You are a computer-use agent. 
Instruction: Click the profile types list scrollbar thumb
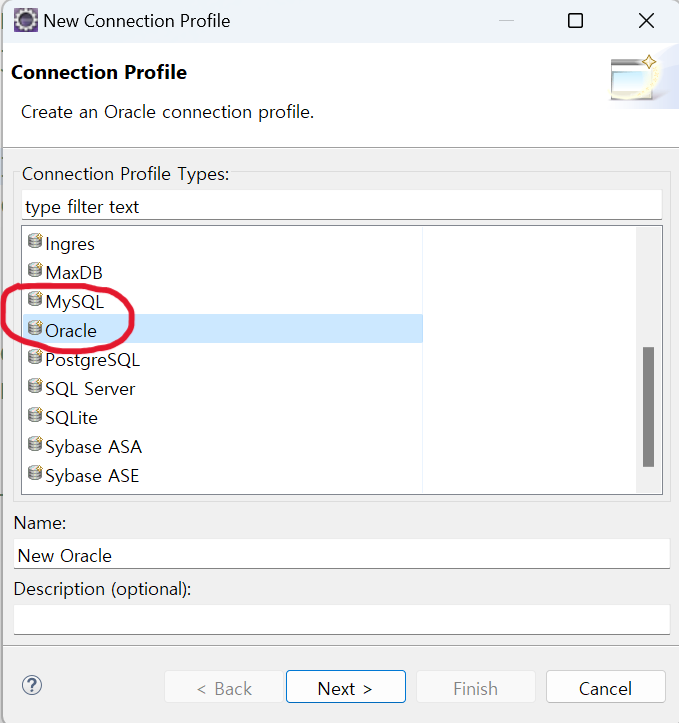coord(649,407)
